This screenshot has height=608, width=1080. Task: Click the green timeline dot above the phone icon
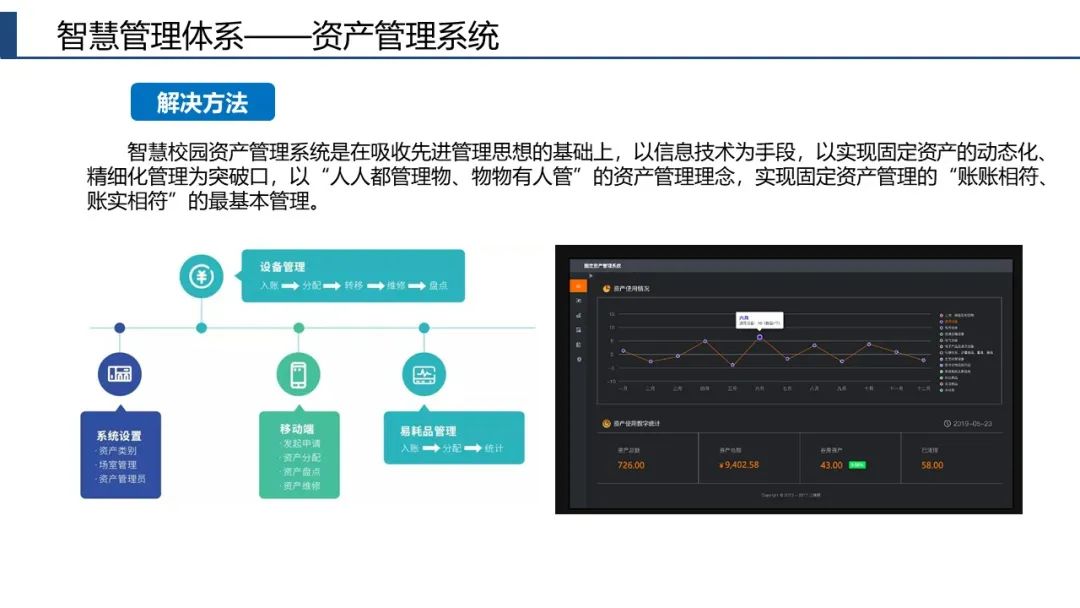pos(298,328)
